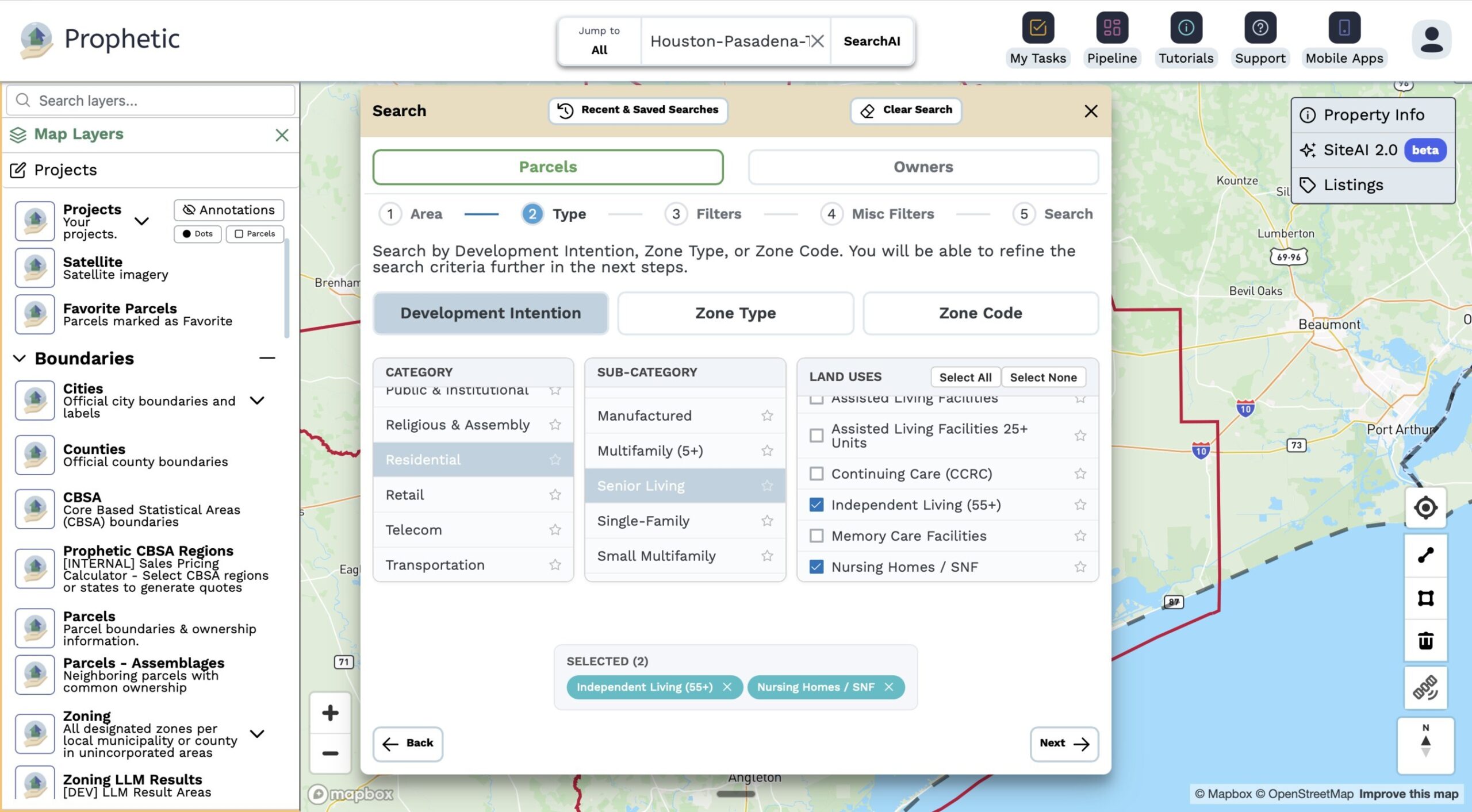The width and height of the screenshot is (1472, 812).
Task: Expand the Zoning layer options chevron
Action: 258,734
